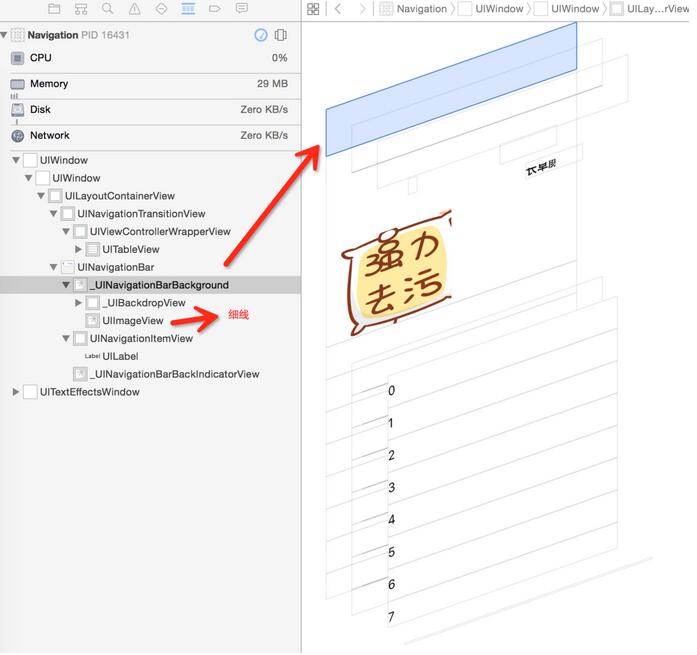The height and width of the screenshot is (655, 697).
Task: Select the Network gauge row
Action: coord(150,135)
